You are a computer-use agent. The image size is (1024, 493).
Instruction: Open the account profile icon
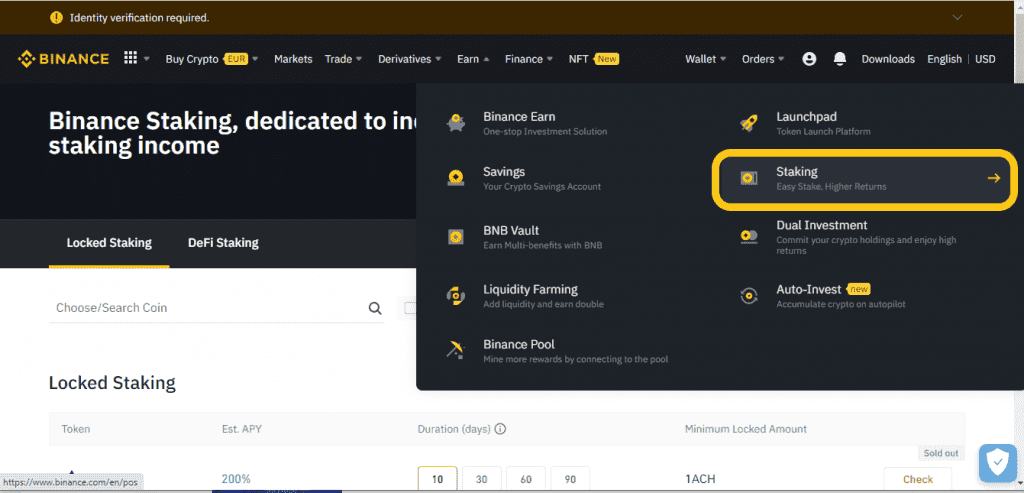tap(809, 59)
